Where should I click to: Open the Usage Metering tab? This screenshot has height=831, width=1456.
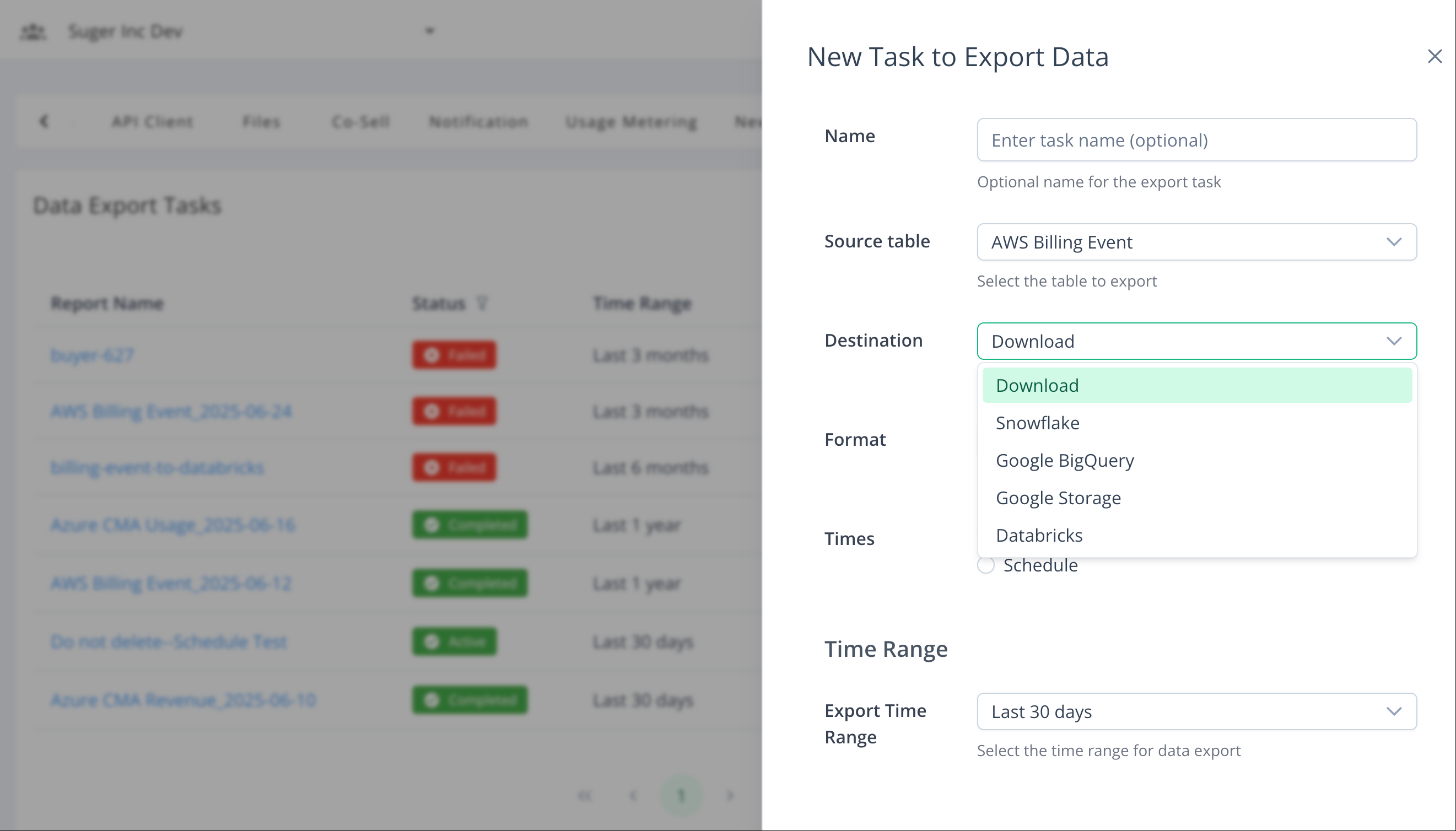pyautogui.click(x=630, y=122)
